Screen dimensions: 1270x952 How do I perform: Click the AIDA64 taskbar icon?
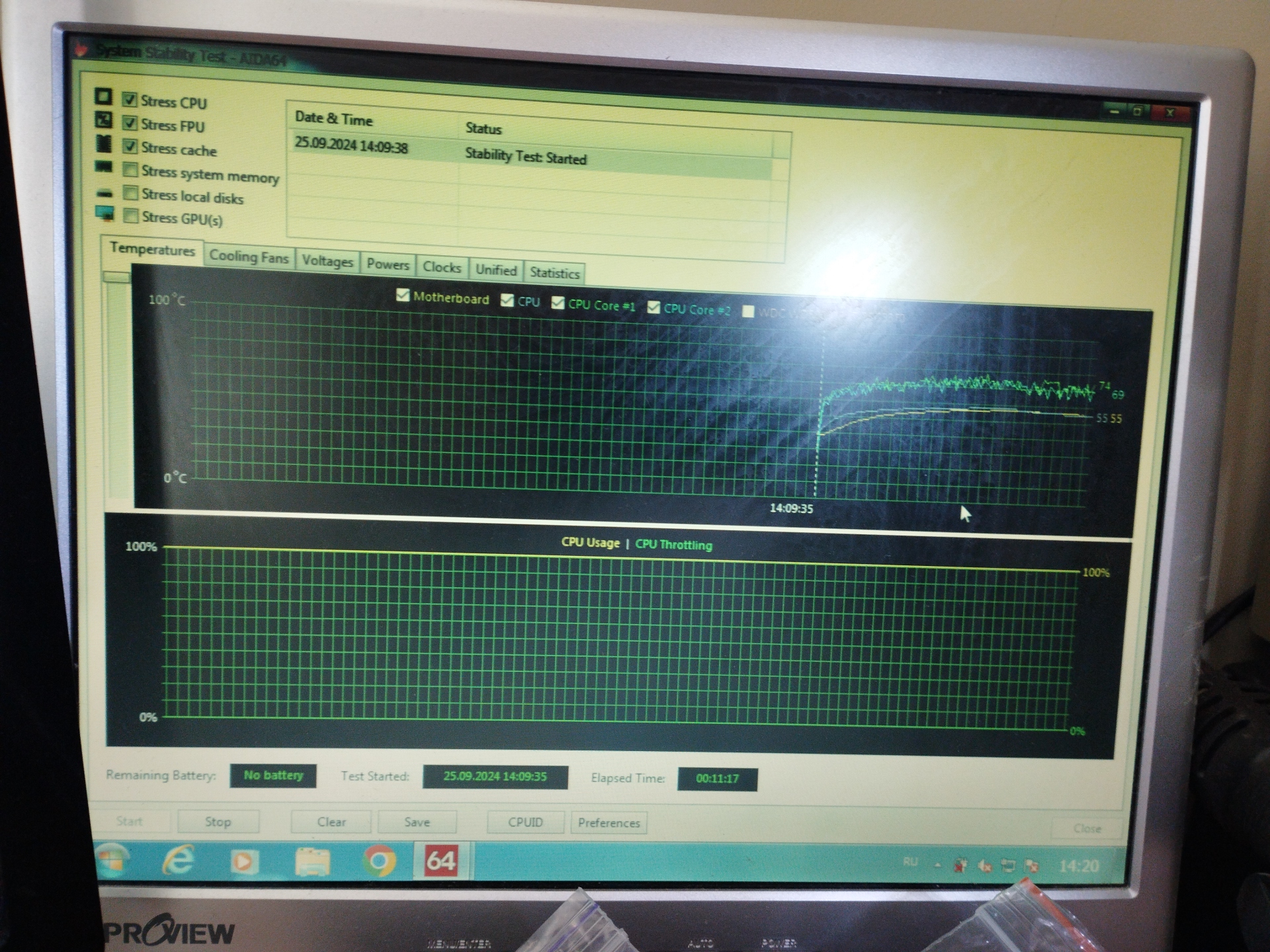coord(441,861)
